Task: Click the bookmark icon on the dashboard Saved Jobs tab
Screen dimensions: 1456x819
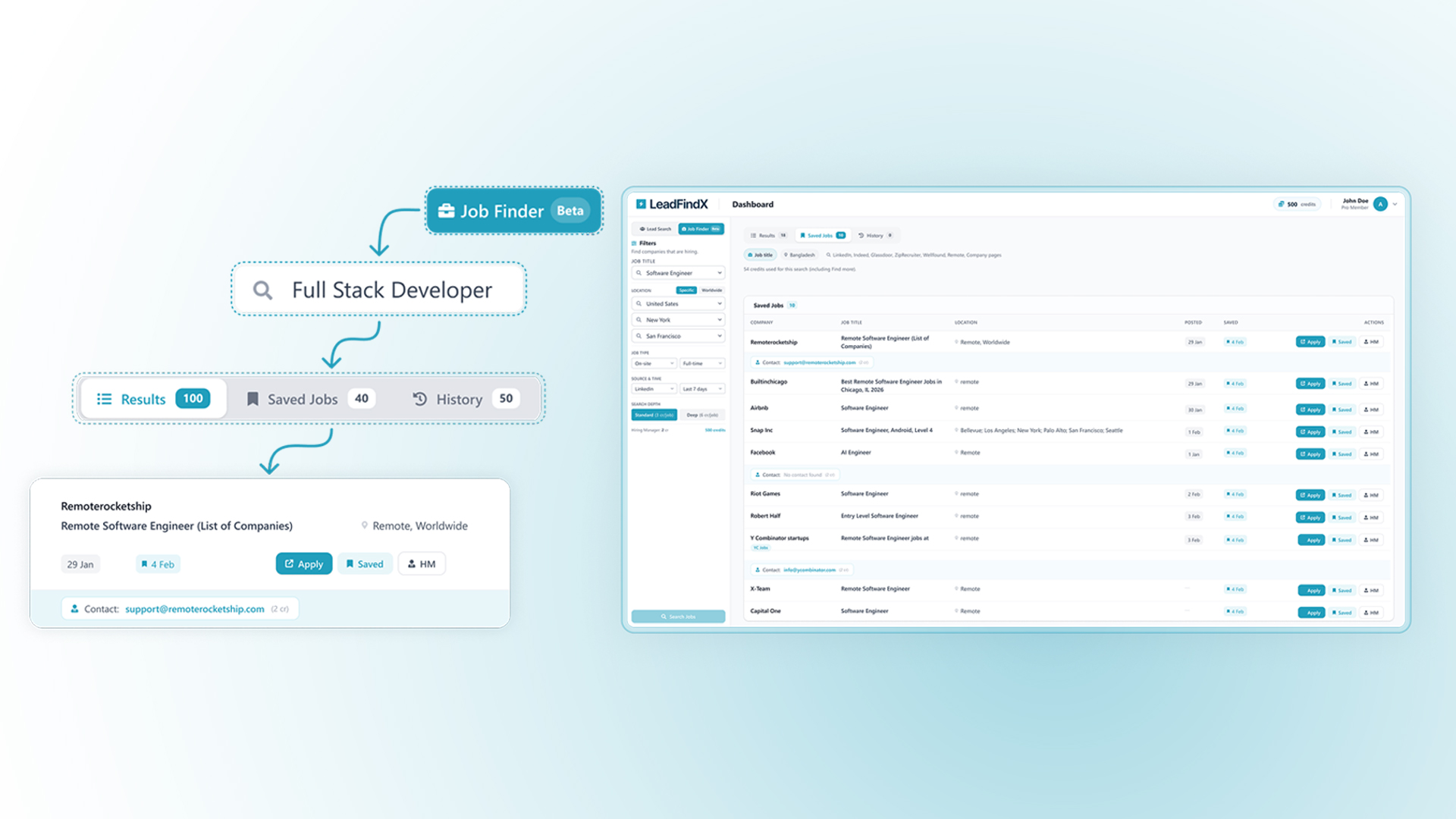Action: click(x=802, y=236)
